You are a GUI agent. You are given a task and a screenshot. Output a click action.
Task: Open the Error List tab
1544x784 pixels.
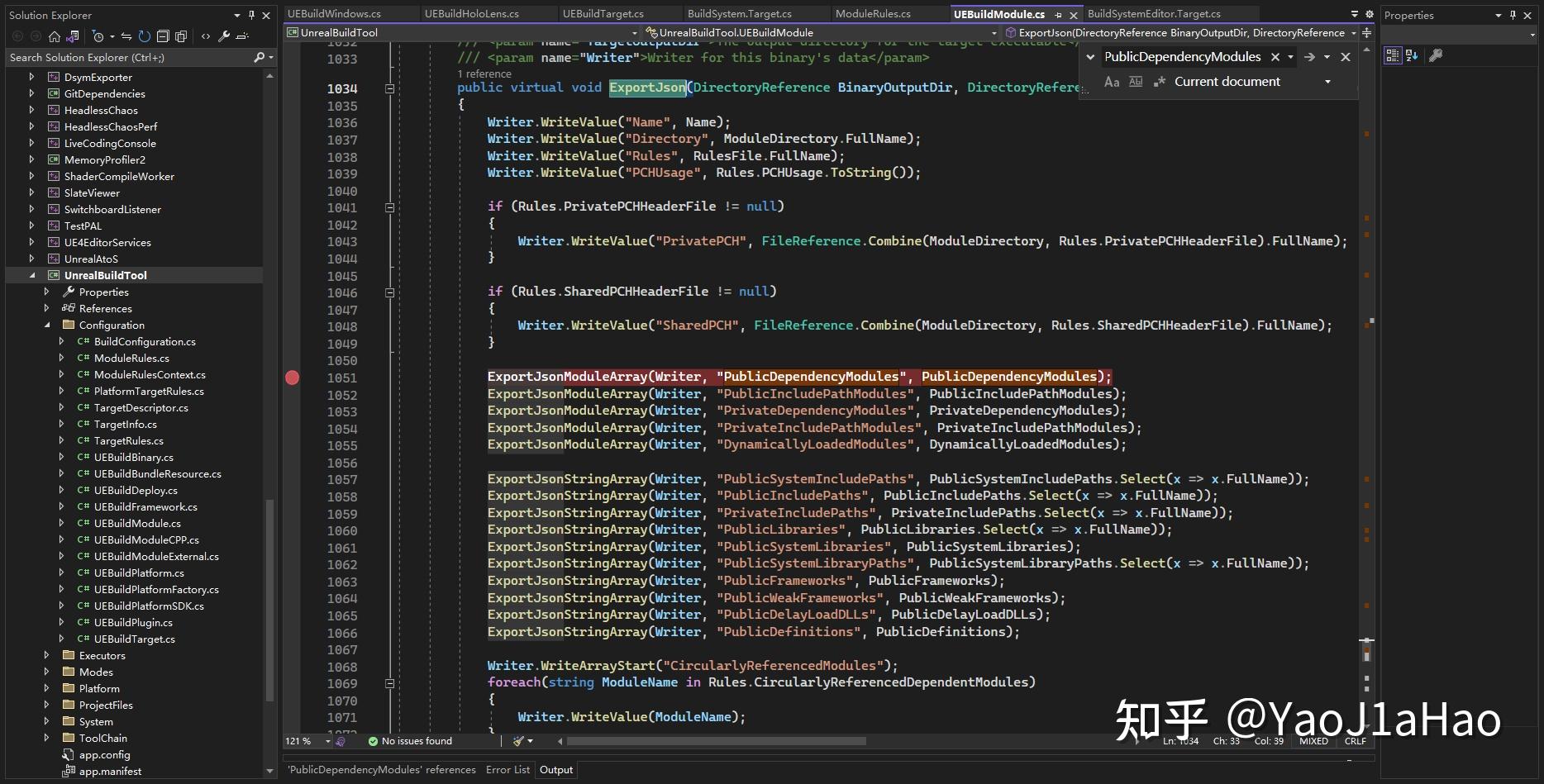click(x=508, y=770)
